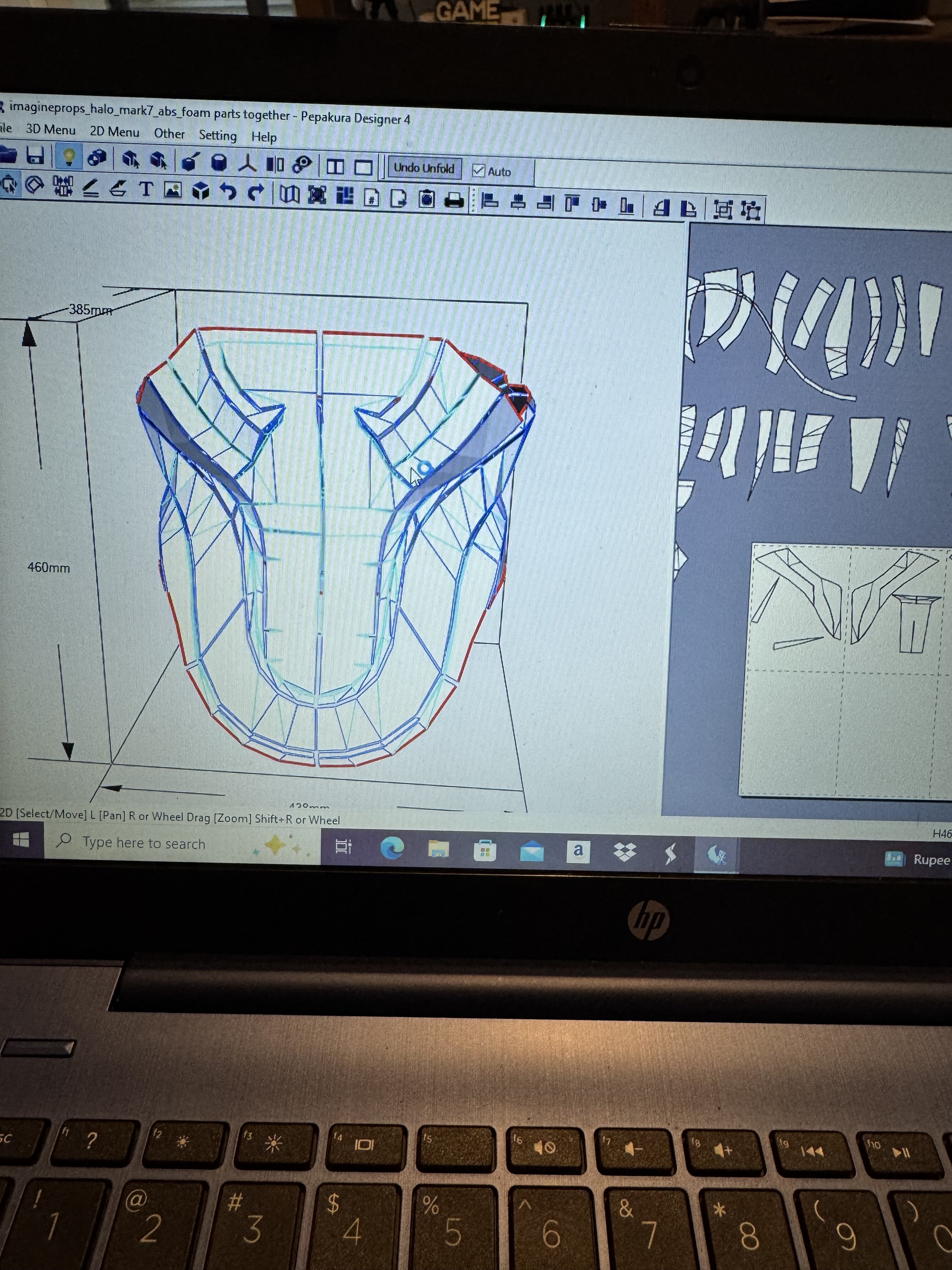
Task: Align parts to vertical middle
Action: point(600,205)
